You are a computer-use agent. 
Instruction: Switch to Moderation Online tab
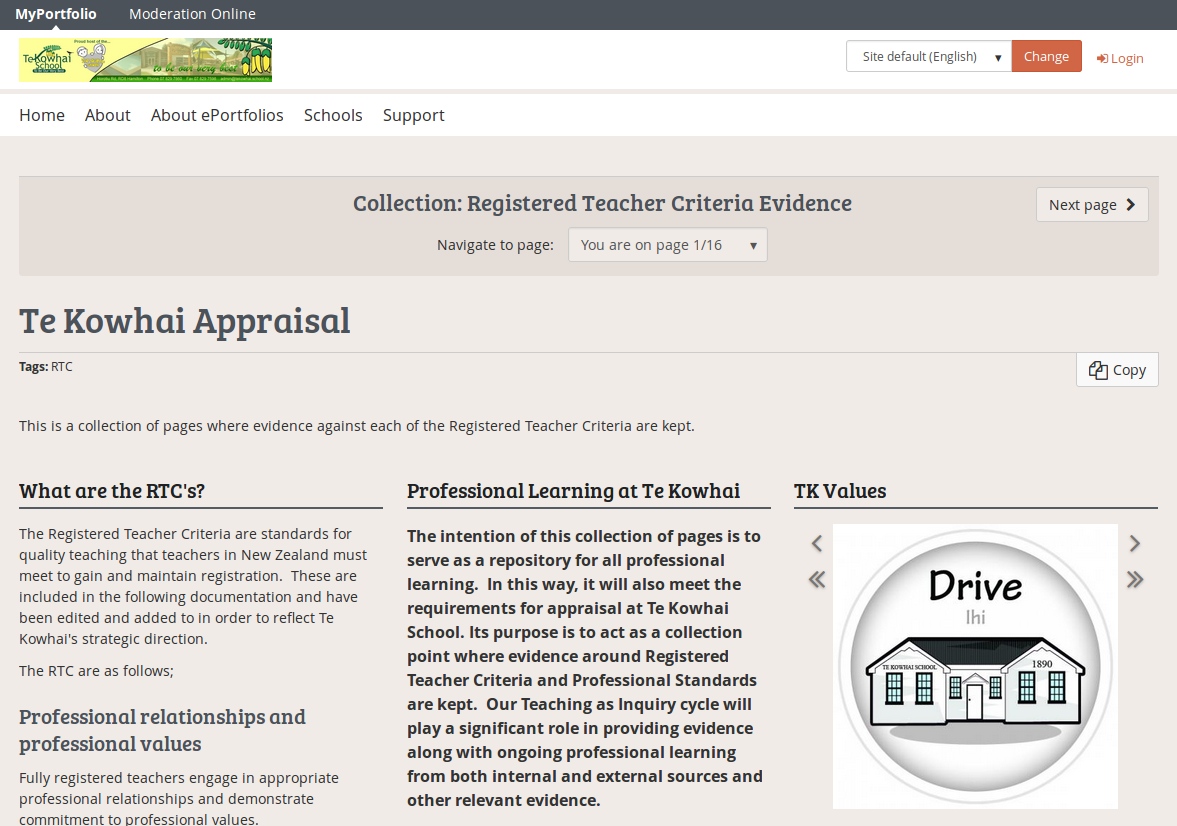tap(192, 14)
